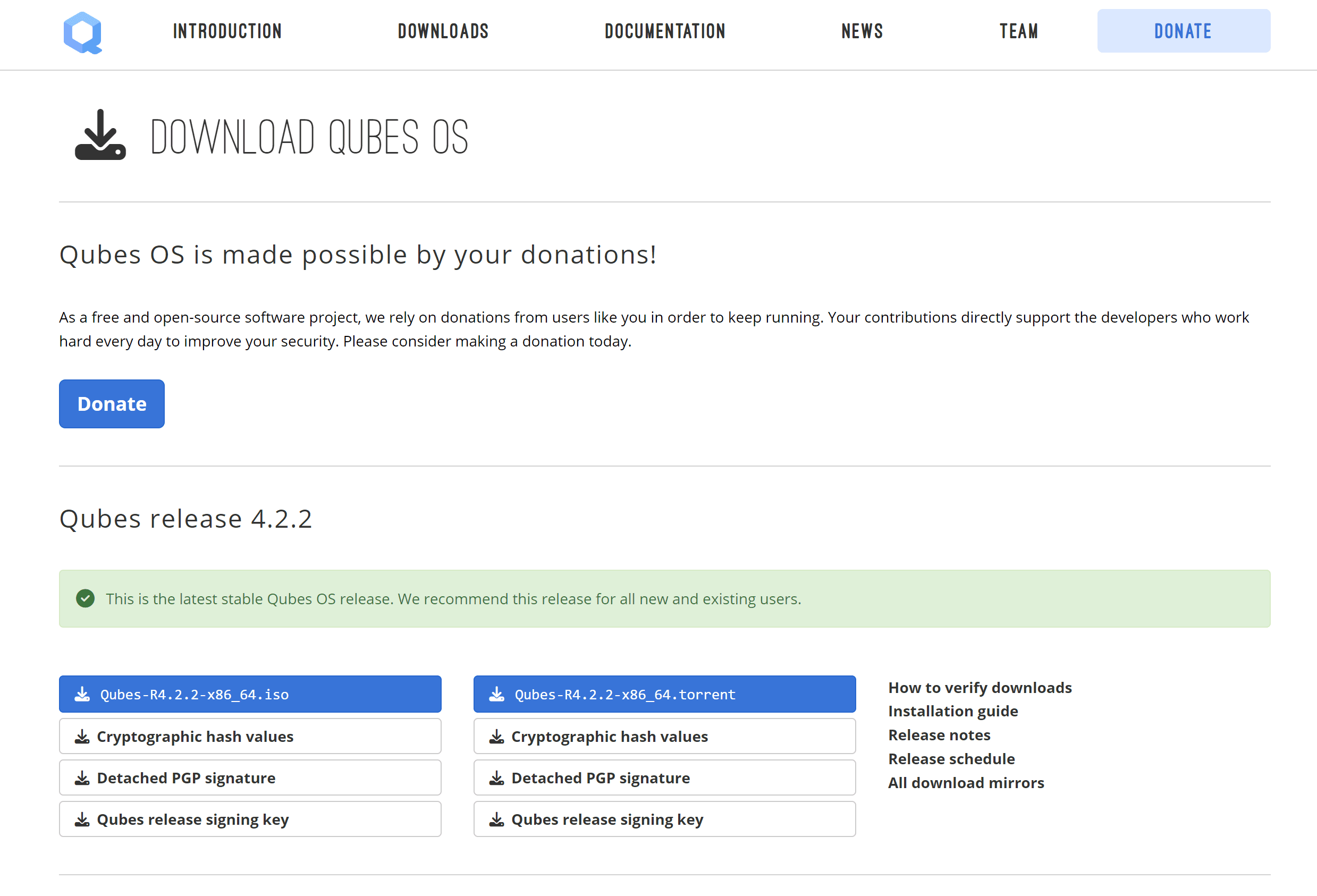The width and height of the screenshot is (1317, 896).
Task: Click the download icon beside the torrent Cryptographic hash values
Action: click(496, 736)
